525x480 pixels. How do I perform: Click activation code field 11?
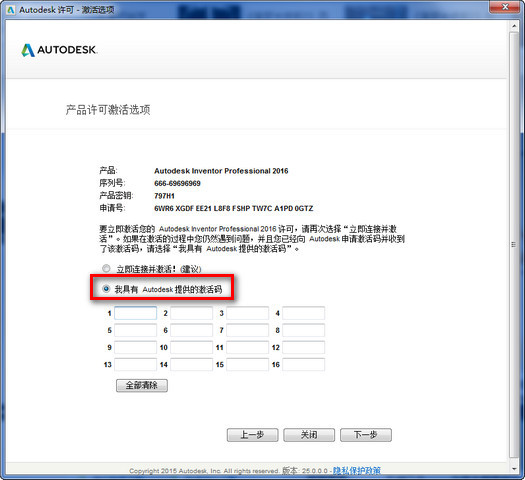[x=247, y=347]
